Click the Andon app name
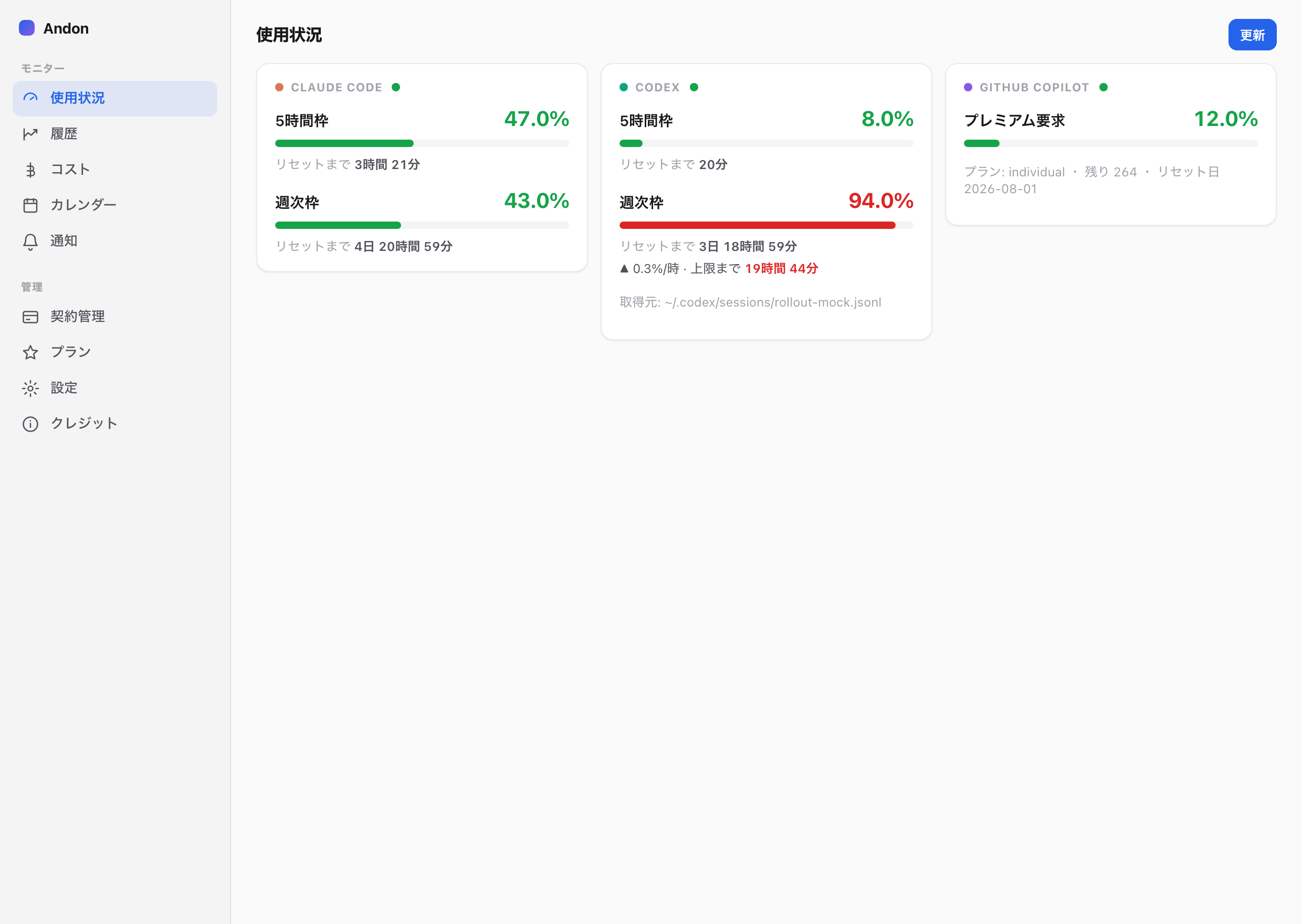The height and width of the screenshot is (924, 1302). (66, 28)
